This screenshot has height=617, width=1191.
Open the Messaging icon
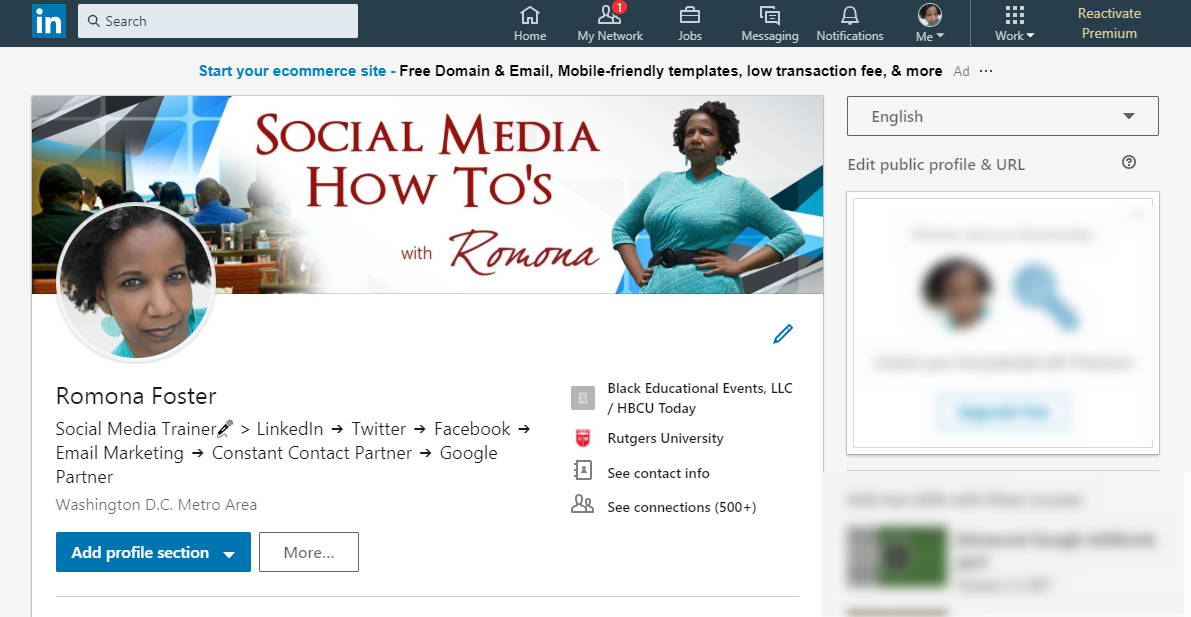click(769, 15)
